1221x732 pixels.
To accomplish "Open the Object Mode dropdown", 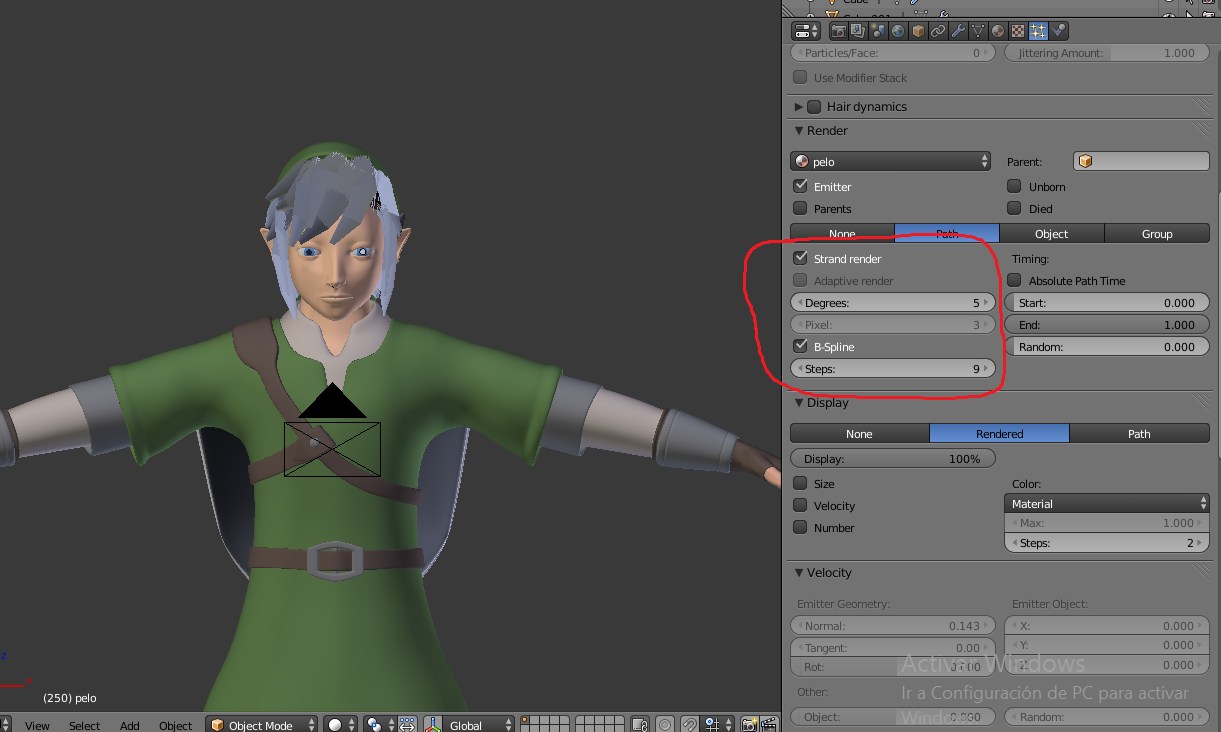I will pos(263,725).
